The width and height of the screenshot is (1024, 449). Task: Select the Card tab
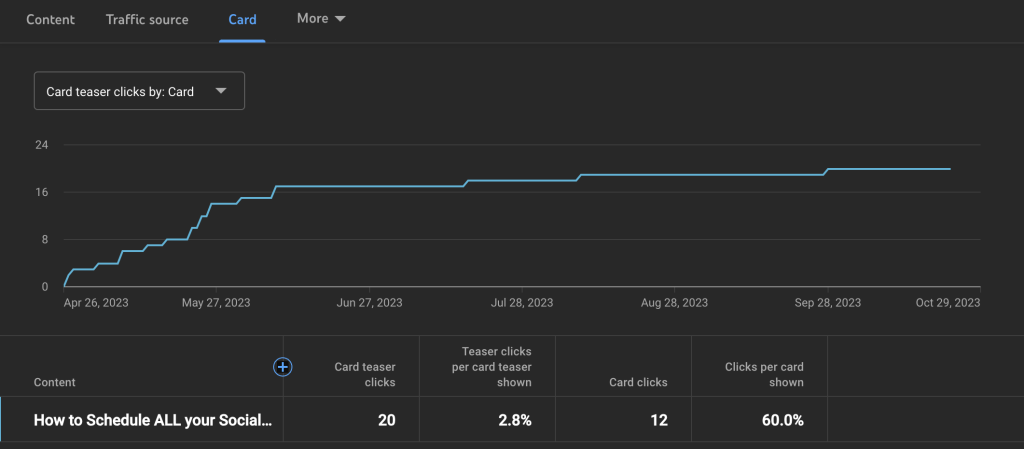click(242, 20)
